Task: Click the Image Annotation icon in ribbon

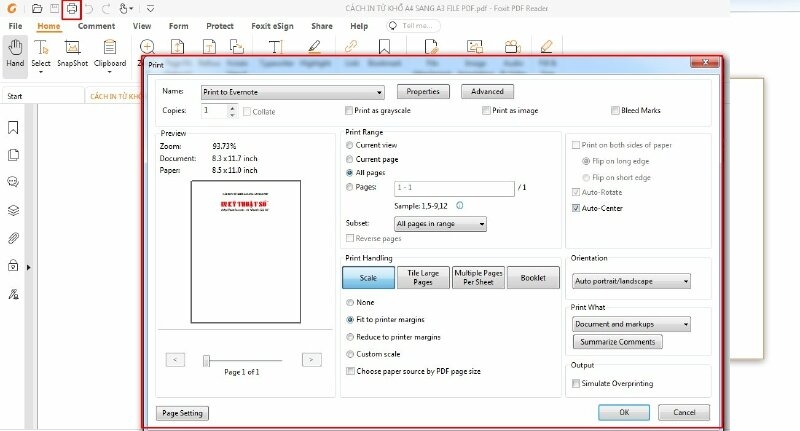Action: (x=474, y=47)
